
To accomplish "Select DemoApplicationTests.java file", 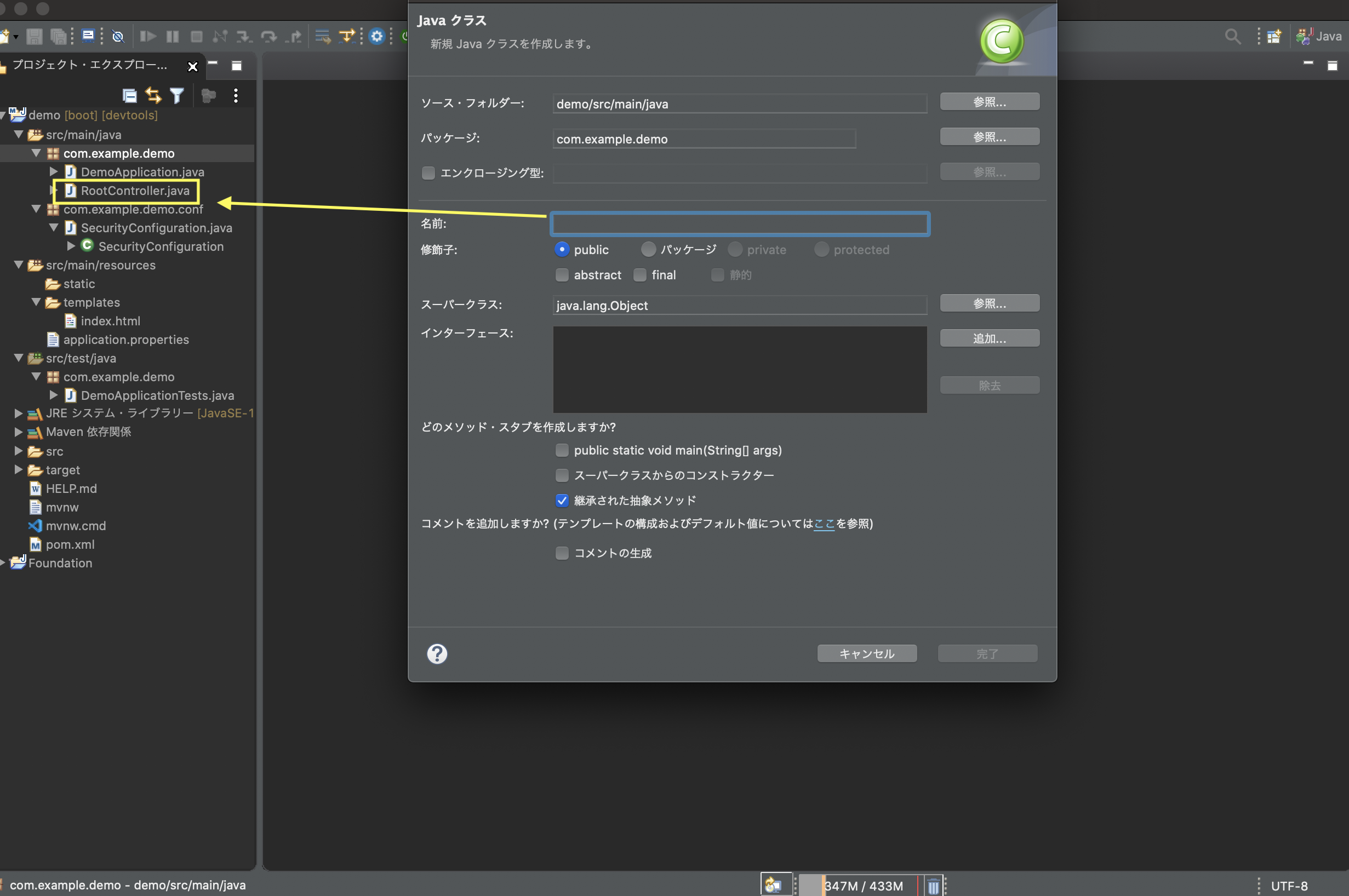I will point(149,395).
